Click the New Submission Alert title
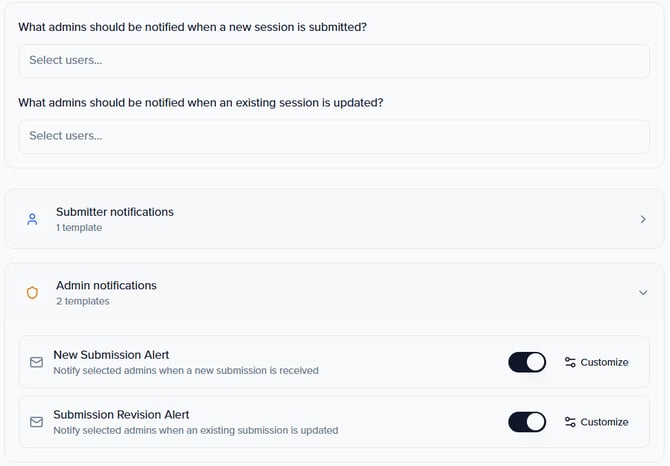The width and height of the screenshot is (670, 466). tap(111, 355)
